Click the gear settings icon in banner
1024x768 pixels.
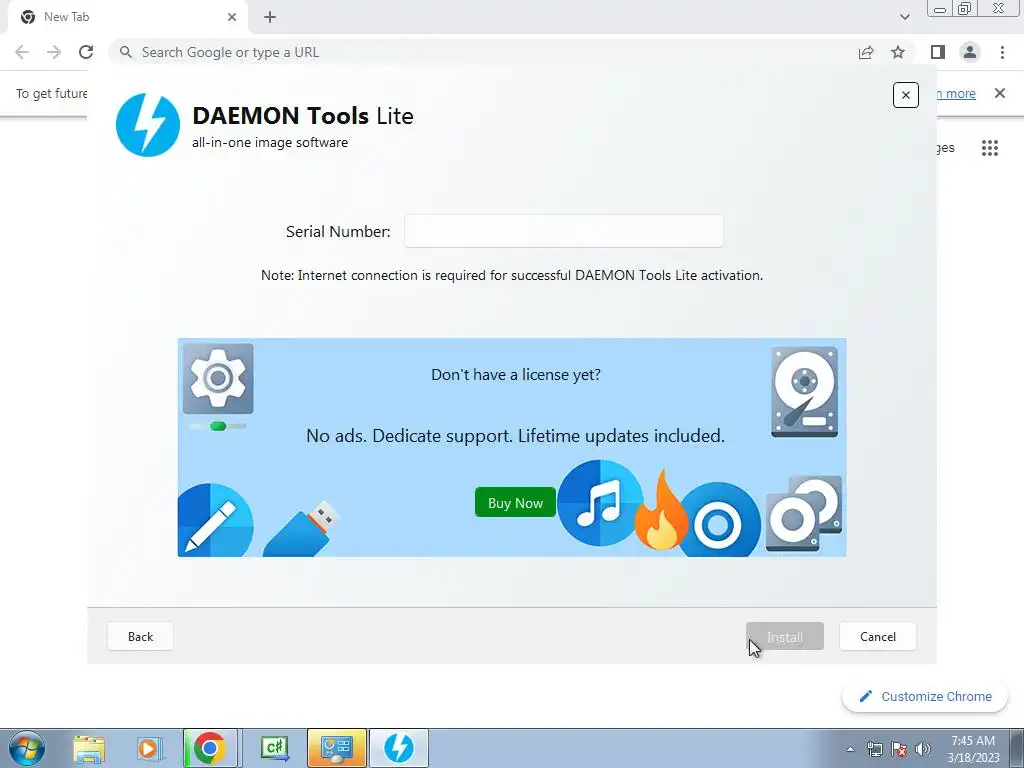(x=218, y=379)
